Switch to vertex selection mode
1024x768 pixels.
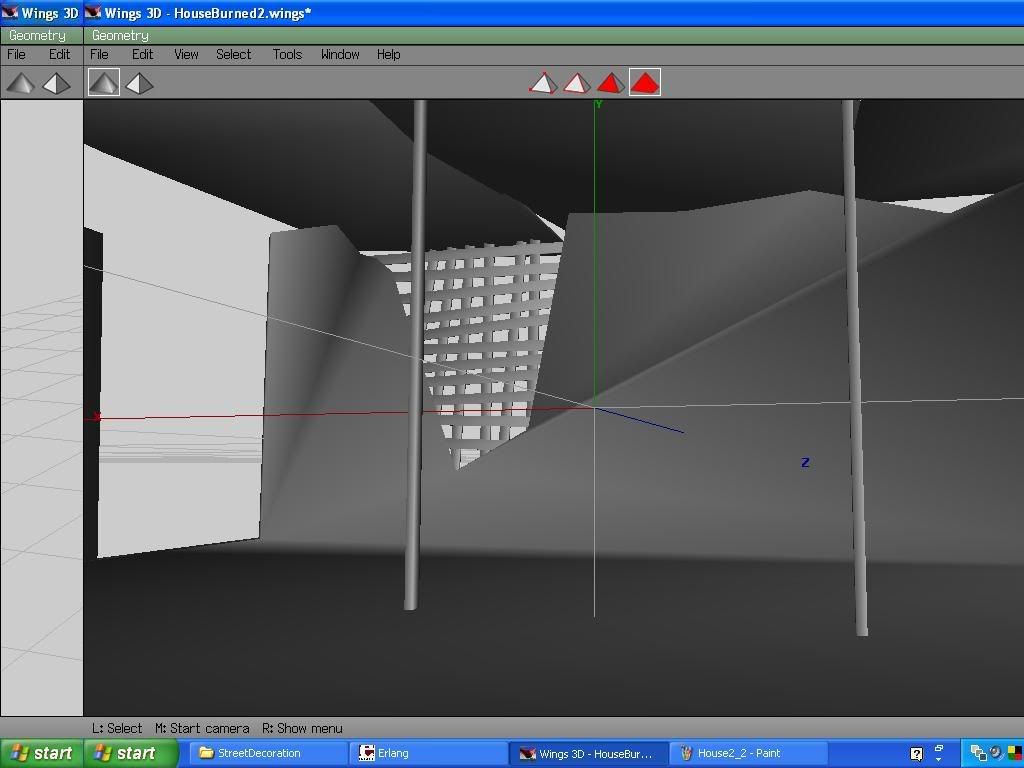coord(542,83)
